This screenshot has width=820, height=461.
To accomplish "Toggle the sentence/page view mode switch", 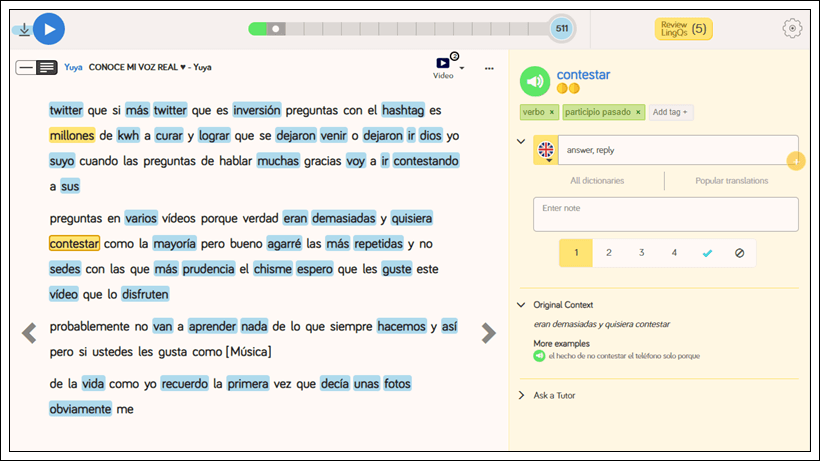I will (37, 67).
